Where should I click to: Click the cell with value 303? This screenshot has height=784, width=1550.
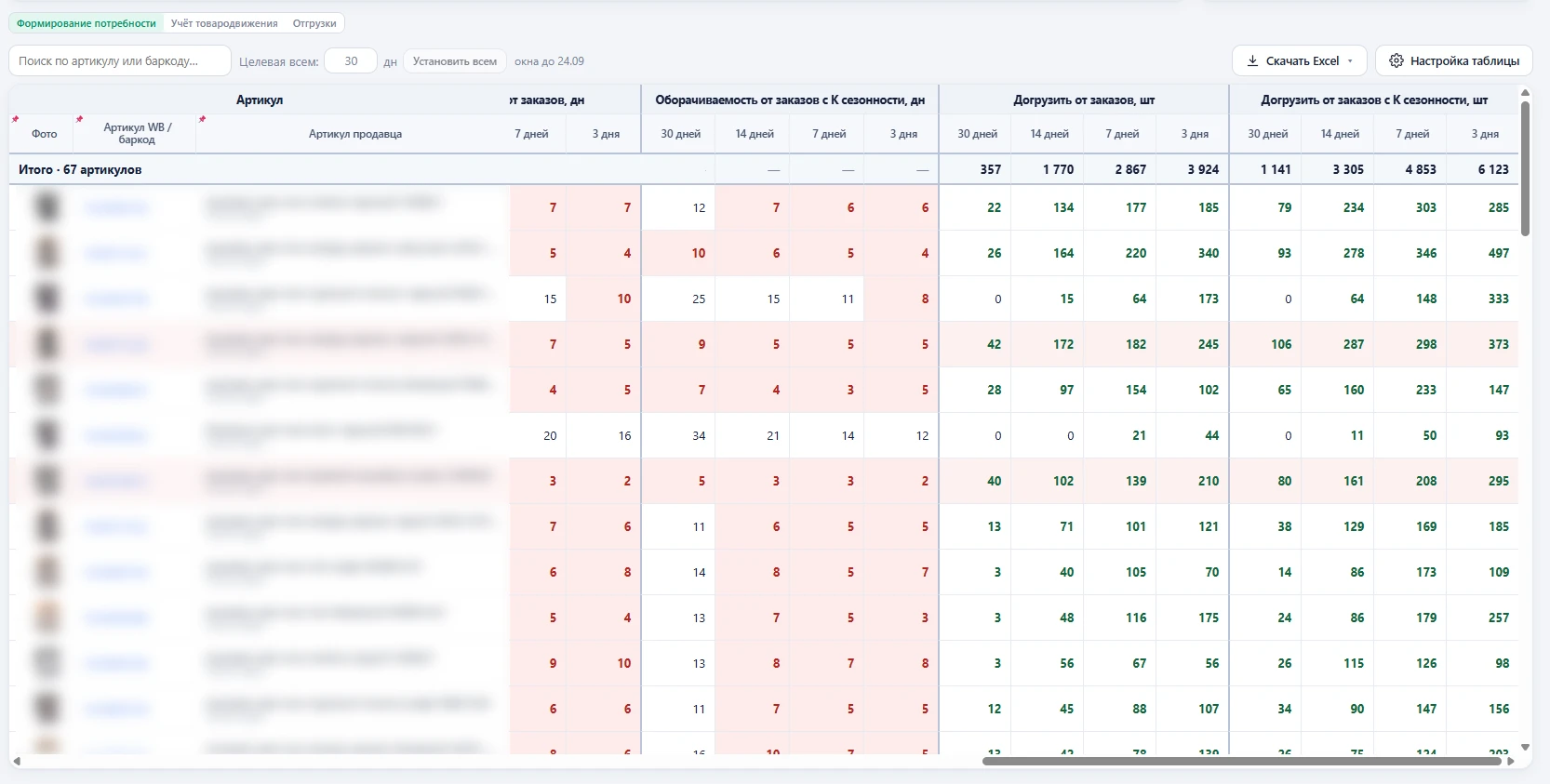coord(1410,207)
